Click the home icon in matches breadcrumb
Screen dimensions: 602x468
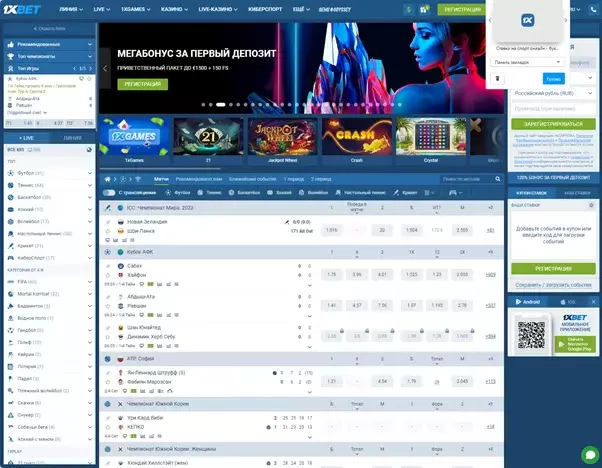pyautogui.click(x=108, y=179)
